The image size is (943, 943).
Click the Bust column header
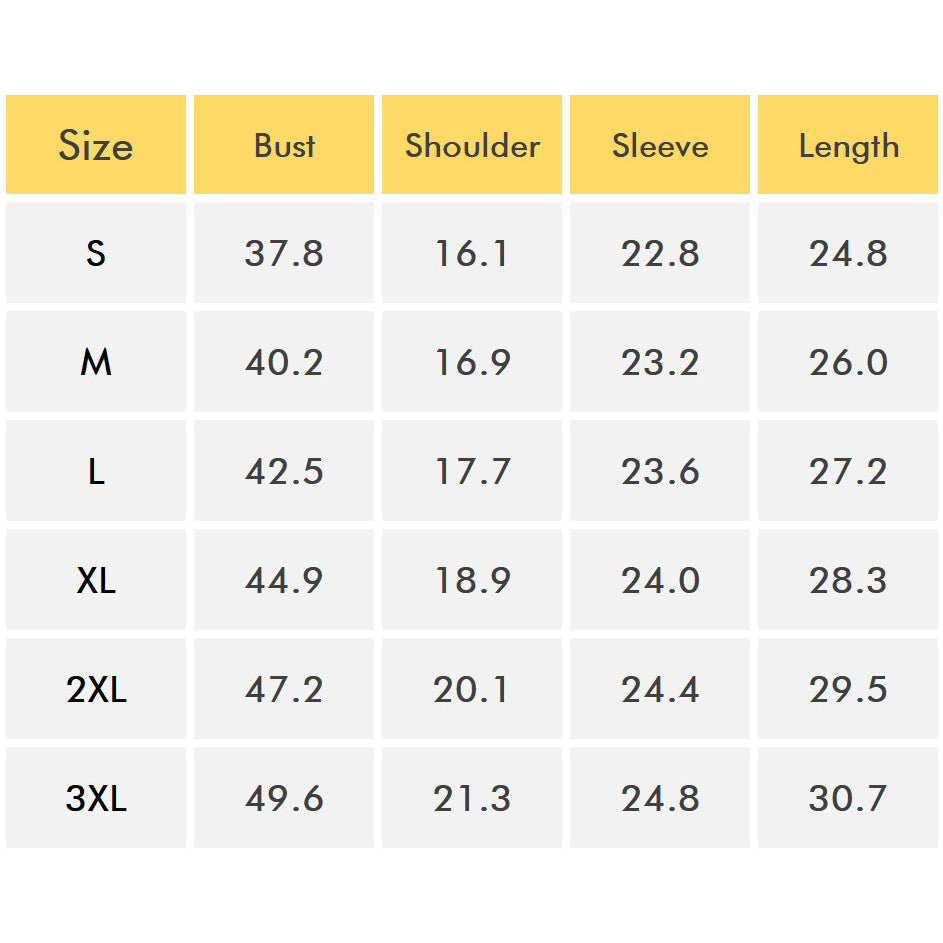pos(284,146)
